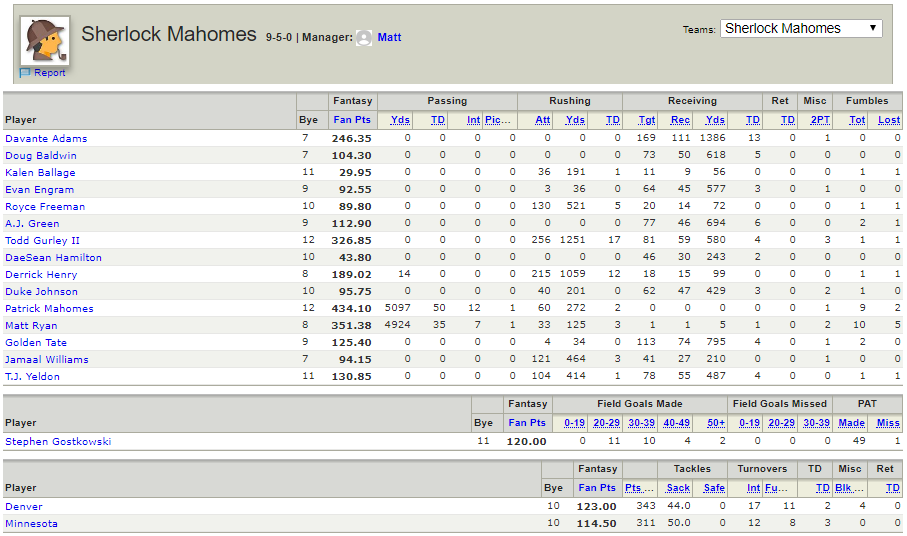Open Doug Baldwin player page
This screenshot has width=907, height=536.
point(40,156)
